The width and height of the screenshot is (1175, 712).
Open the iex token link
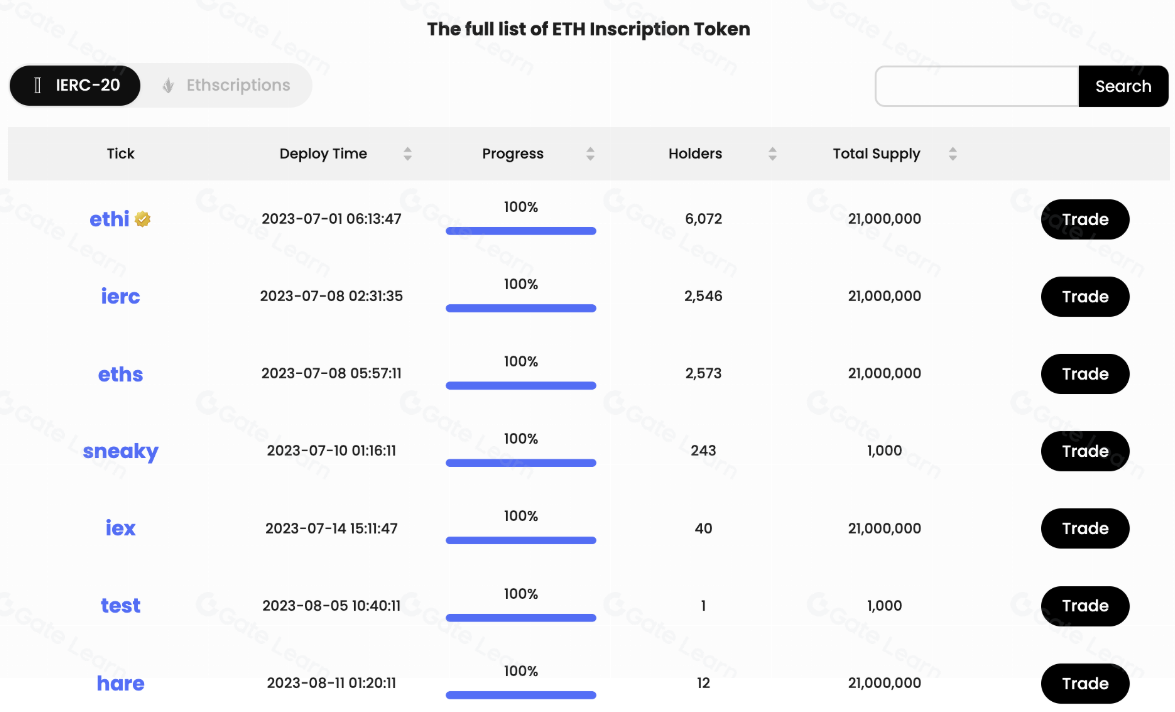coord(120,528)
